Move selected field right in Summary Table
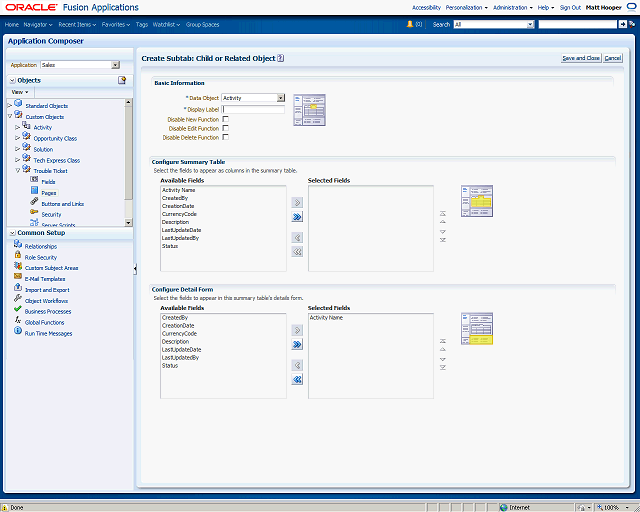Viewport: 640px width, 512px height. tap(297, 203)
